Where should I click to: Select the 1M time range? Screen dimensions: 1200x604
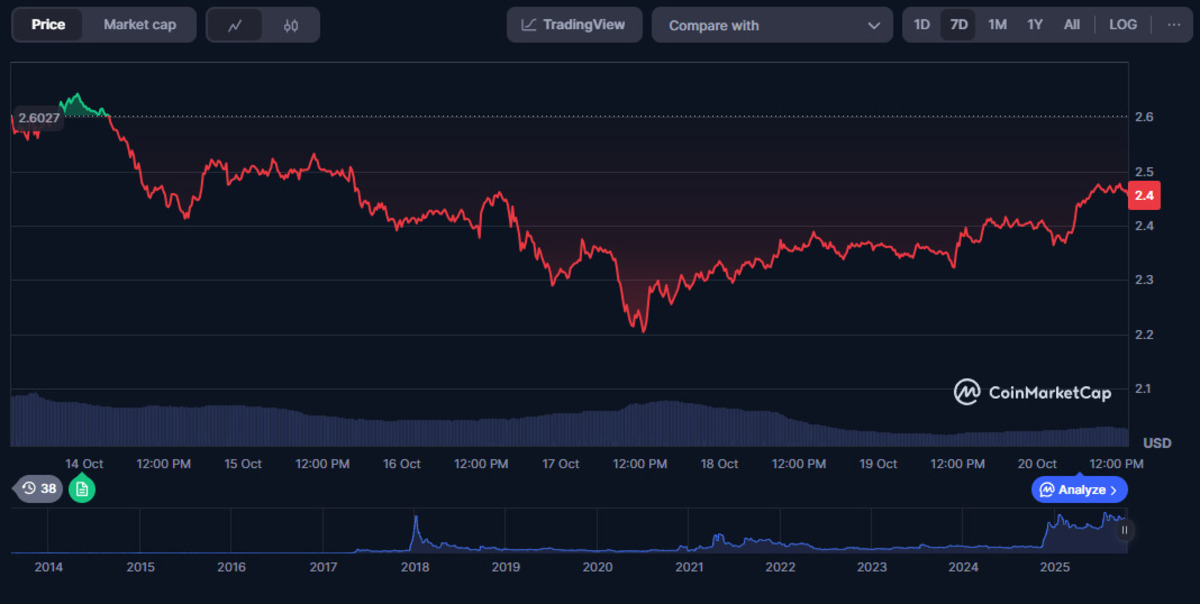tap(997, 25)
